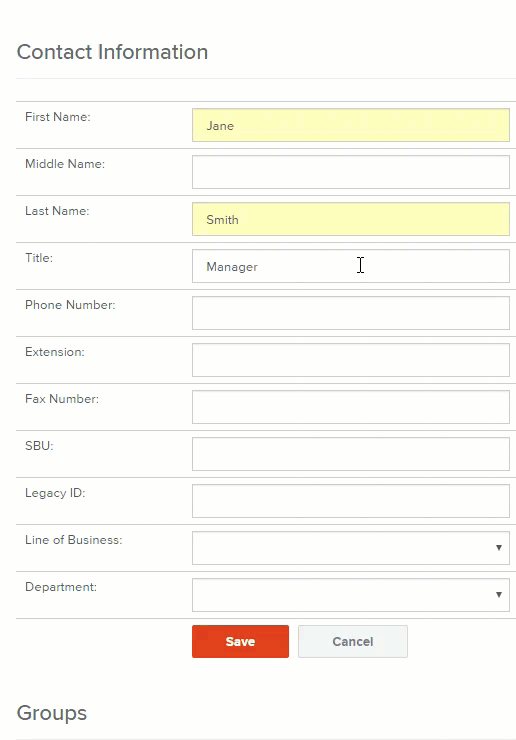Expand the Department dropdown list
This screenshot has height=740, width=516.
coord(351,595)
